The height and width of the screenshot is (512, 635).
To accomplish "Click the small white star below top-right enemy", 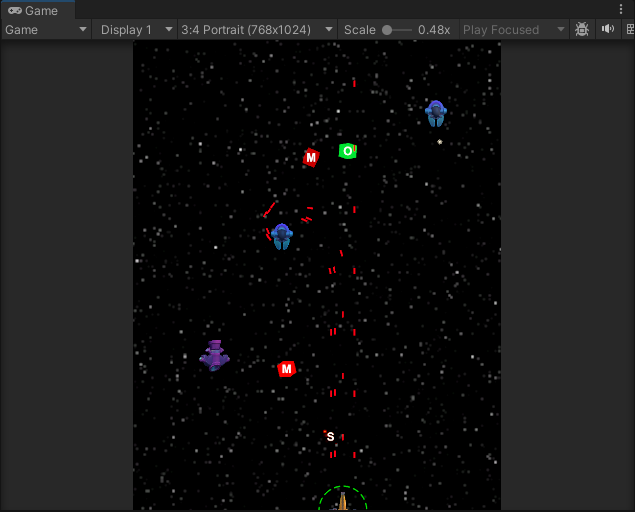I will [x=440, y=142].
